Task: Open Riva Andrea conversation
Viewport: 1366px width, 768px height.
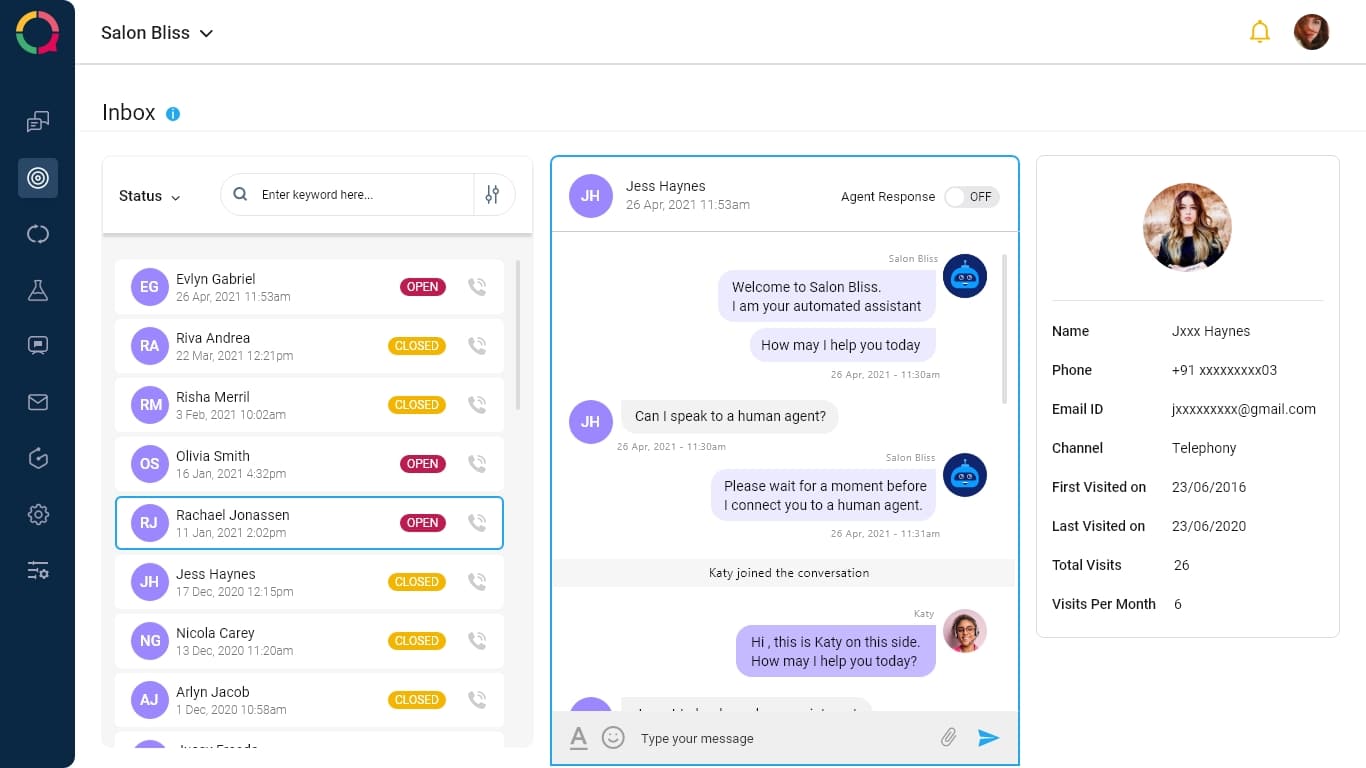Action: (x=309, y=346)
